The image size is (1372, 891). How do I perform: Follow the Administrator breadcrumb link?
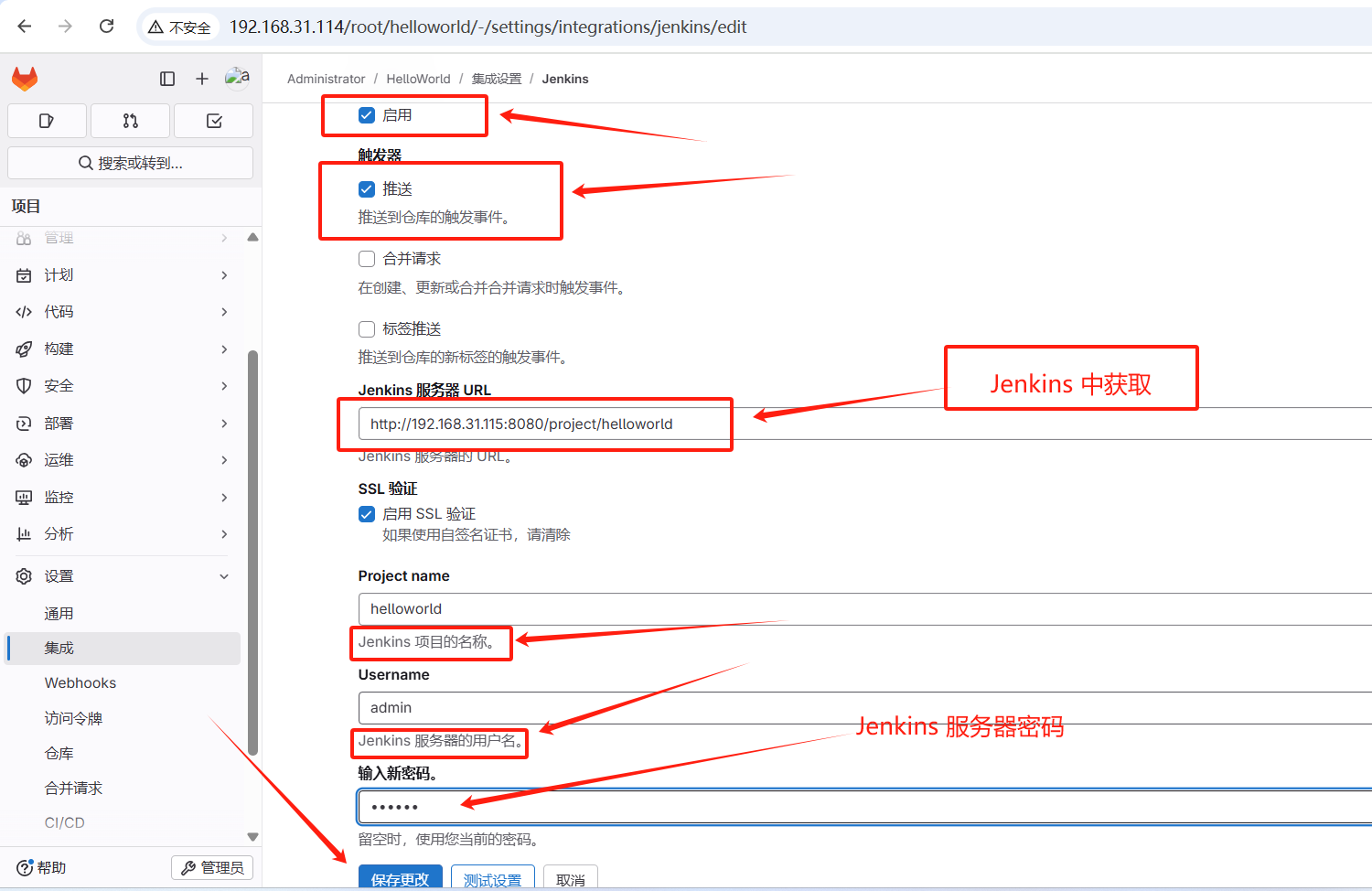point(326,79)
